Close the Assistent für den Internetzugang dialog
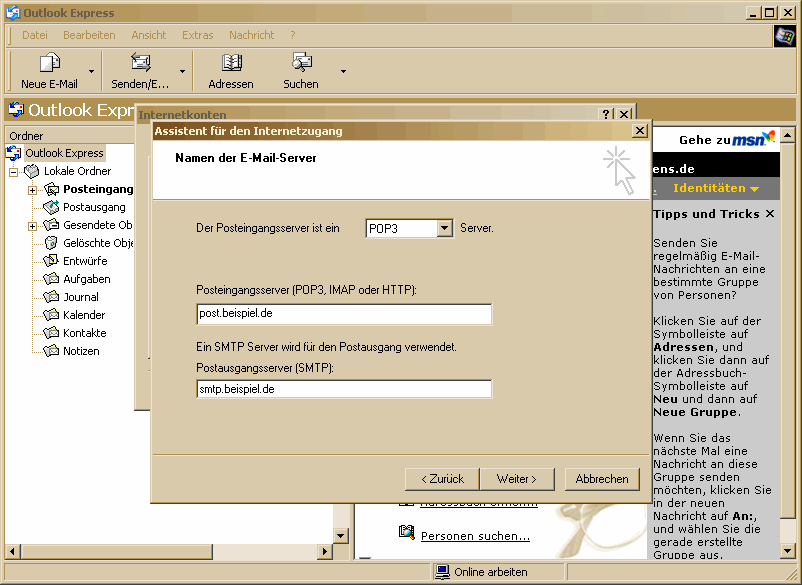802x585 pixels. (x=640, y=131)
